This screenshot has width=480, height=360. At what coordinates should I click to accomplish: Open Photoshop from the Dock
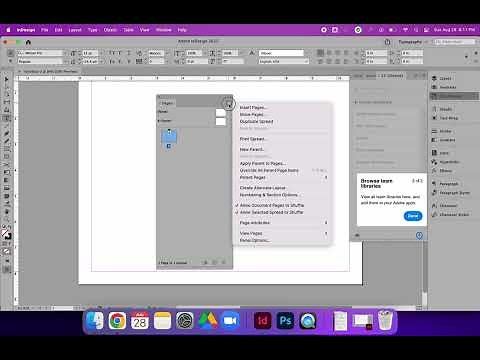[x=285, y=321]
